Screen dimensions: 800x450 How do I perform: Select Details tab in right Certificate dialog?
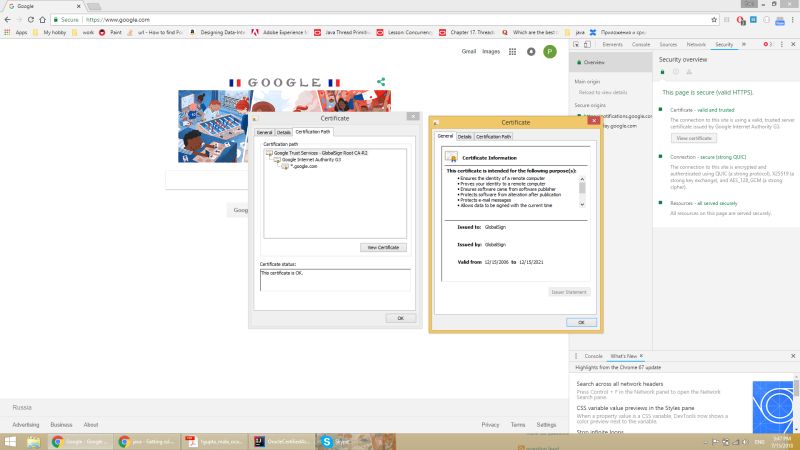pyautogui.click(x=464, y=137)
